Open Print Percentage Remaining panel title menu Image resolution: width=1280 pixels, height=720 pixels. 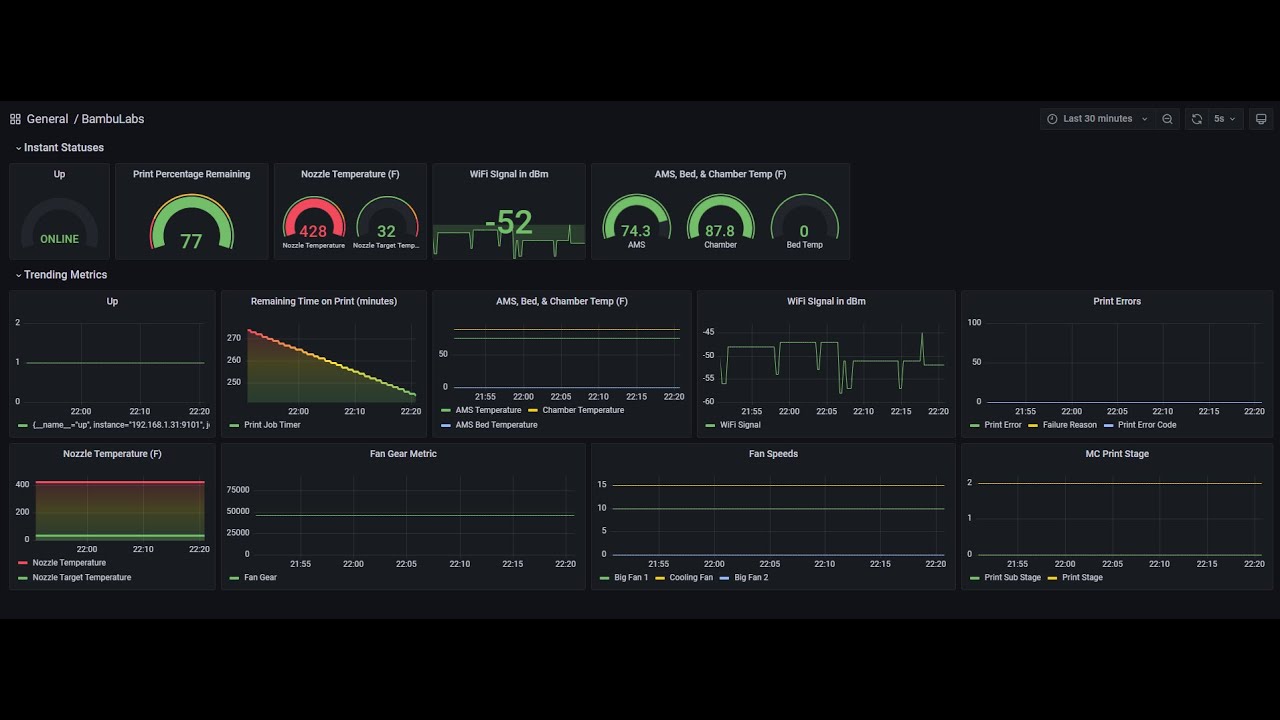(x=192, y=174)
